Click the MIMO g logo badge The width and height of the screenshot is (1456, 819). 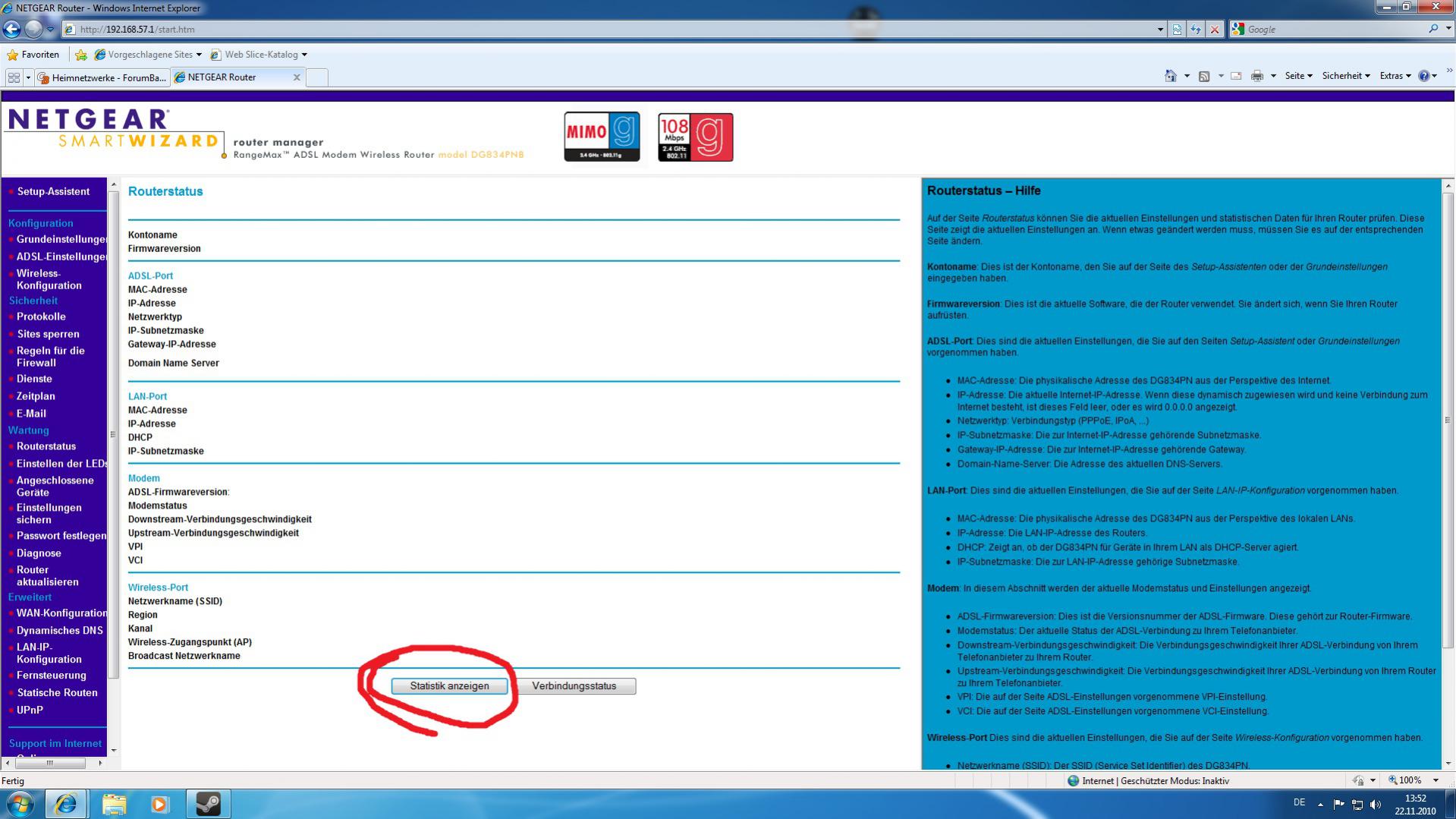click(x=602, y=137)
